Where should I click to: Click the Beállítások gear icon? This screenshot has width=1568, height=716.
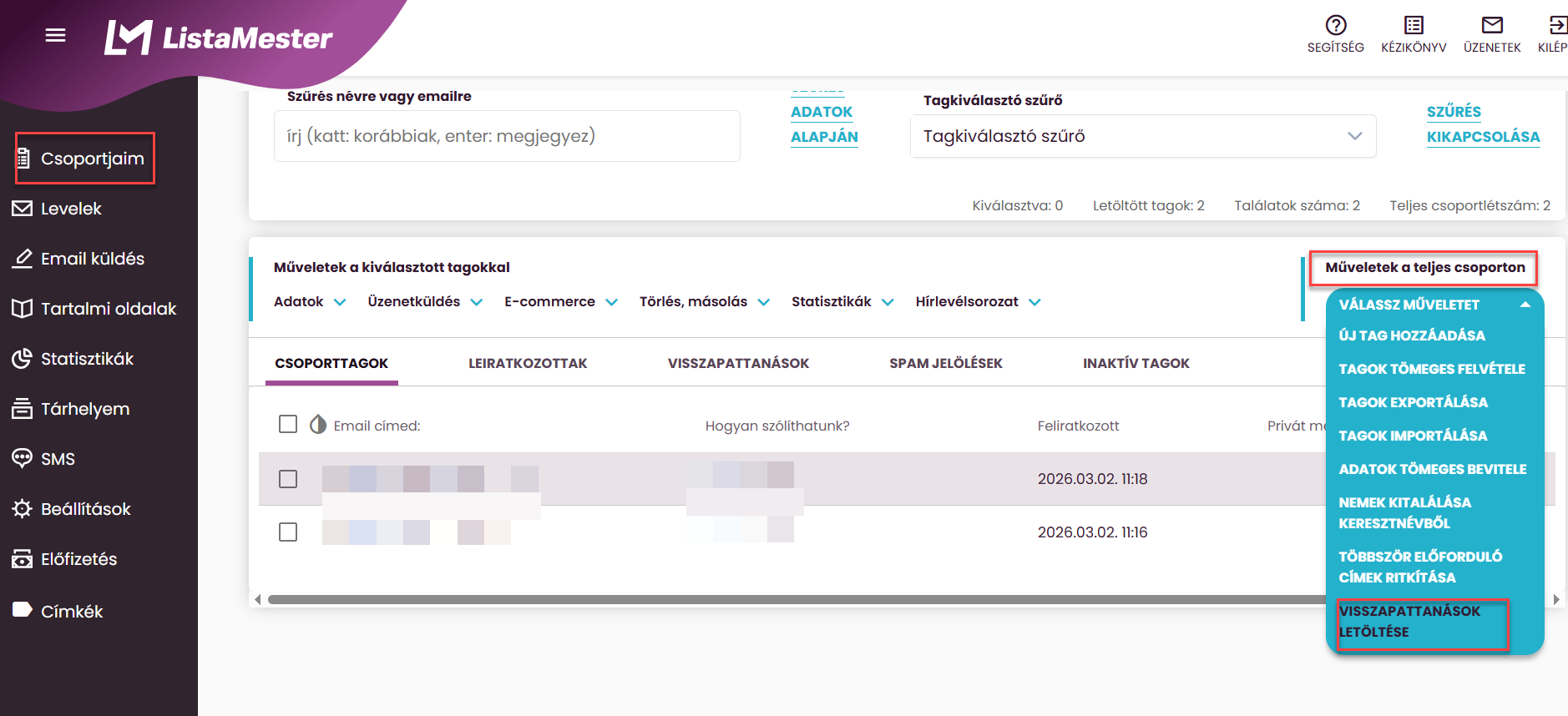tap(23, 509)
